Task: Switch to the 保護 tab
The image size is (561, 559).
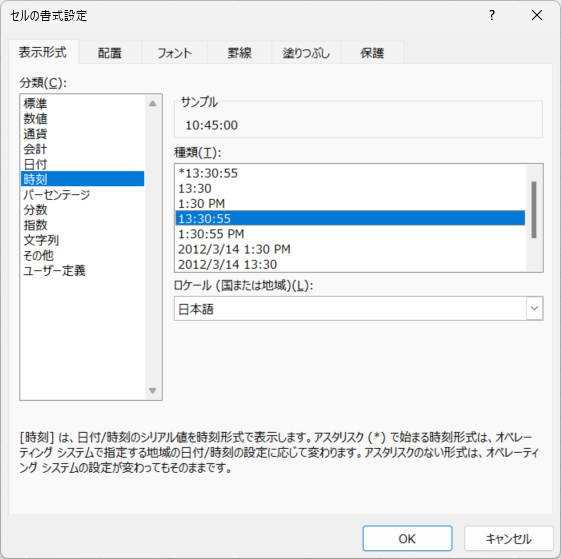Action: click(372, 53)
